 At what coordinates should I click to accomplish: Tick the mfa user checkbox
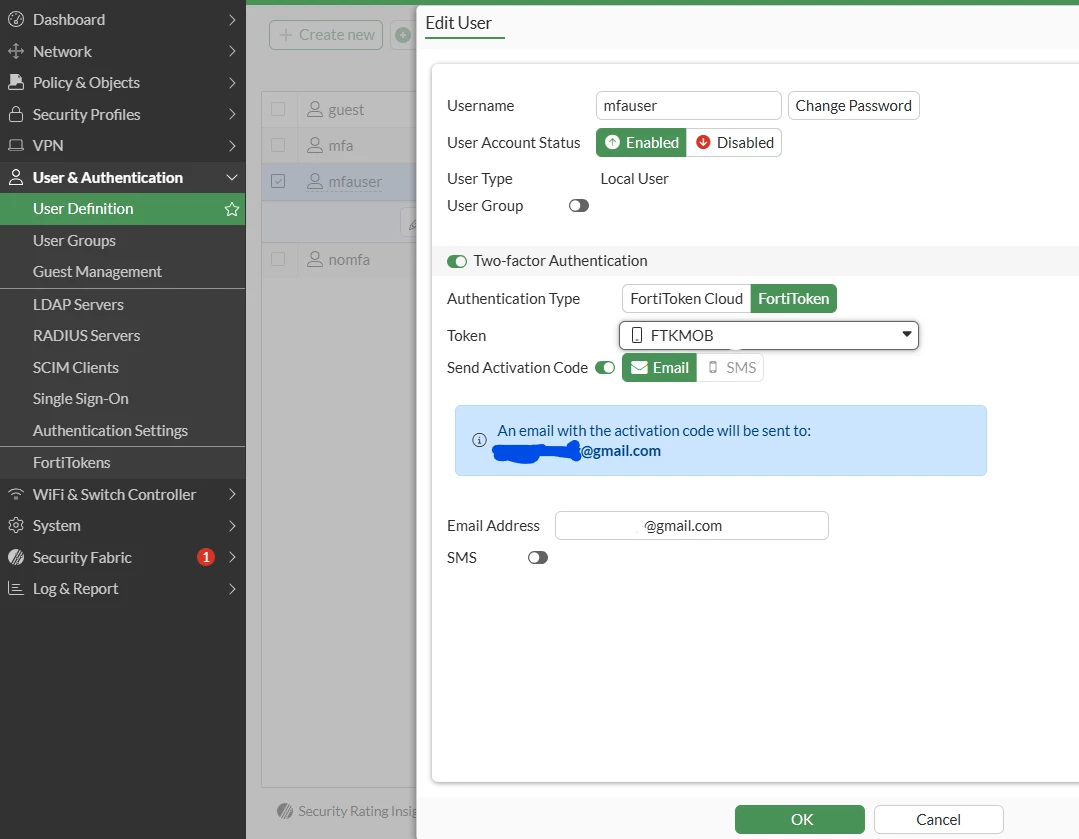pyautogui.click(x=278, y=145)
